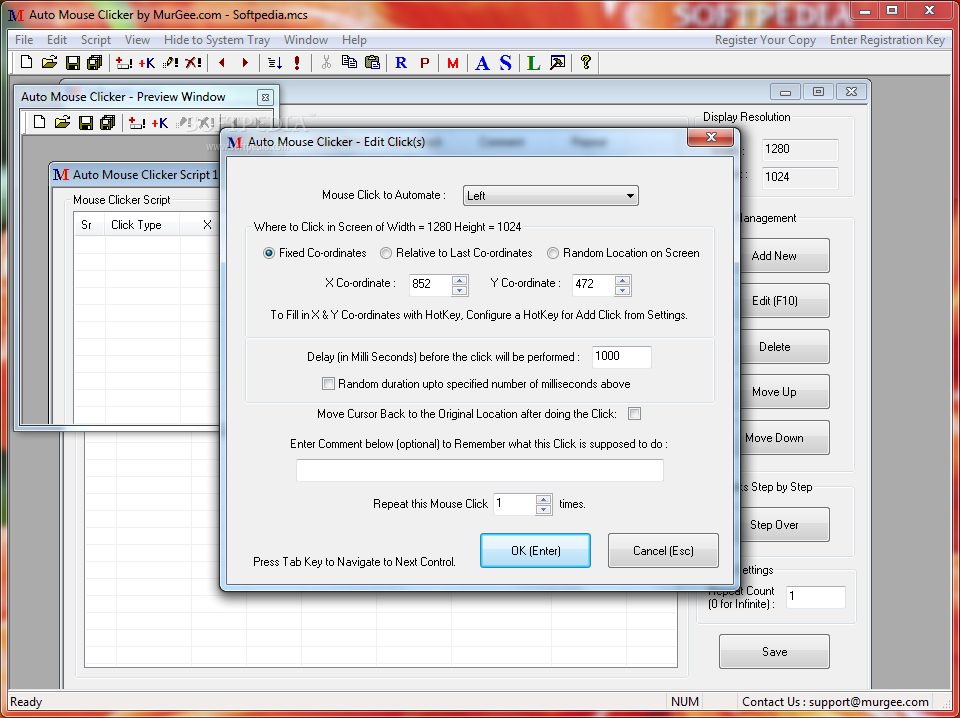This screenshot has height=718, width=960.
Task: Click the green L toolbar icon
Action: (x=534, y=62)
